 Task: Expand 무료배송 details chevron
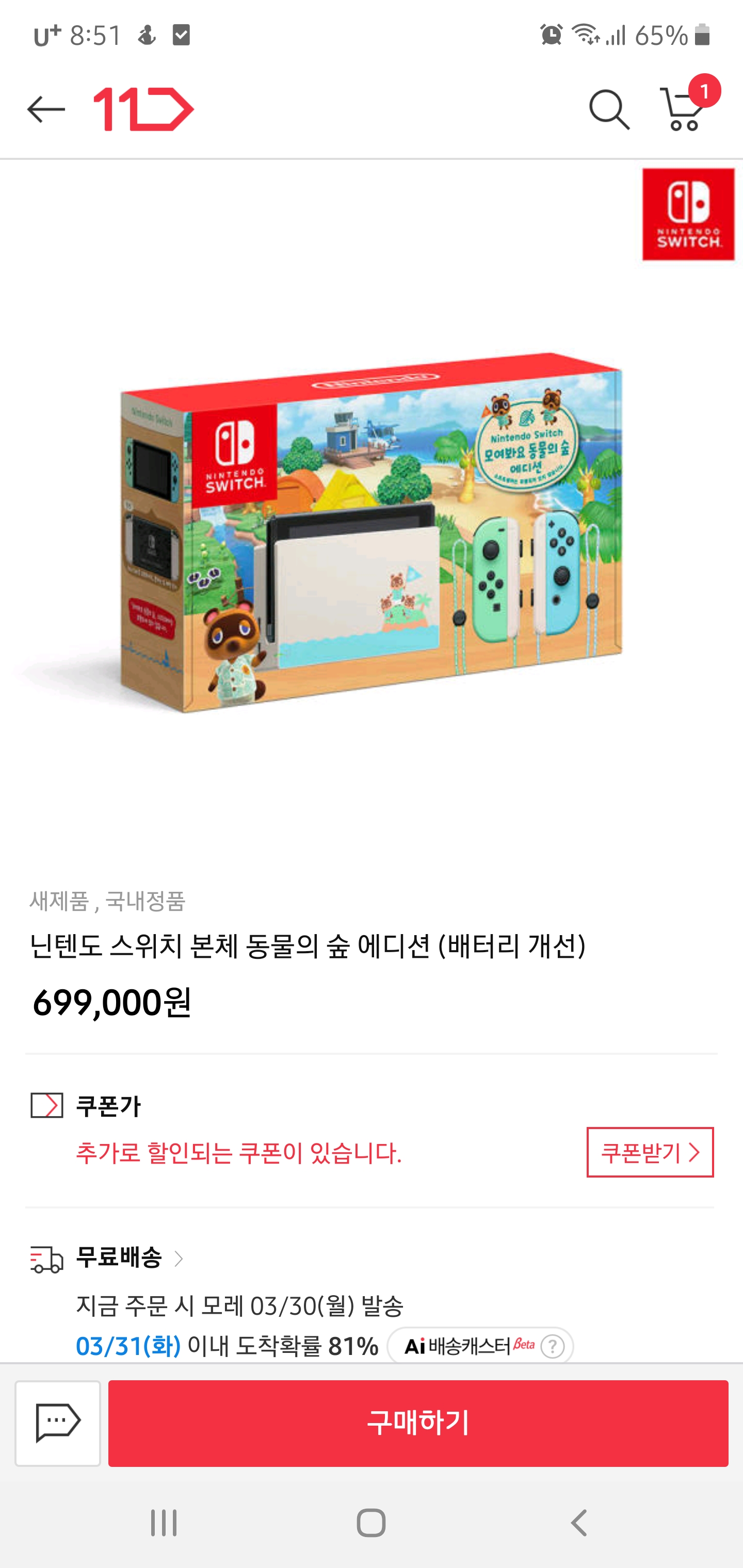(x=179, y=1258)
